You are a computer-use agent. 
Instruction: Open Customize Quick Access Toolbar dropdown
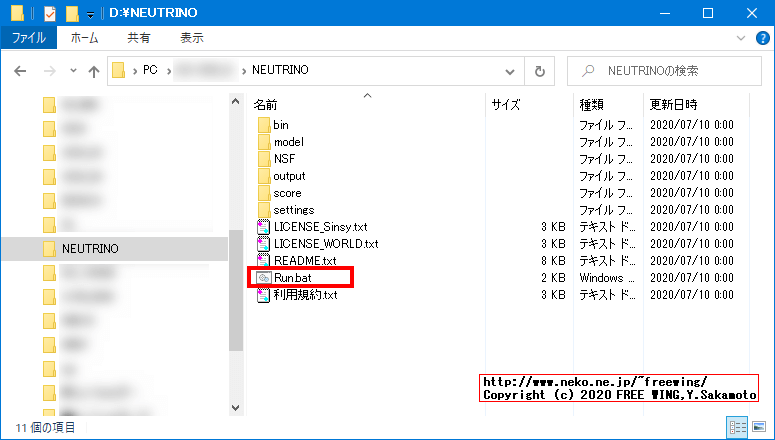(x=90, y=15)
